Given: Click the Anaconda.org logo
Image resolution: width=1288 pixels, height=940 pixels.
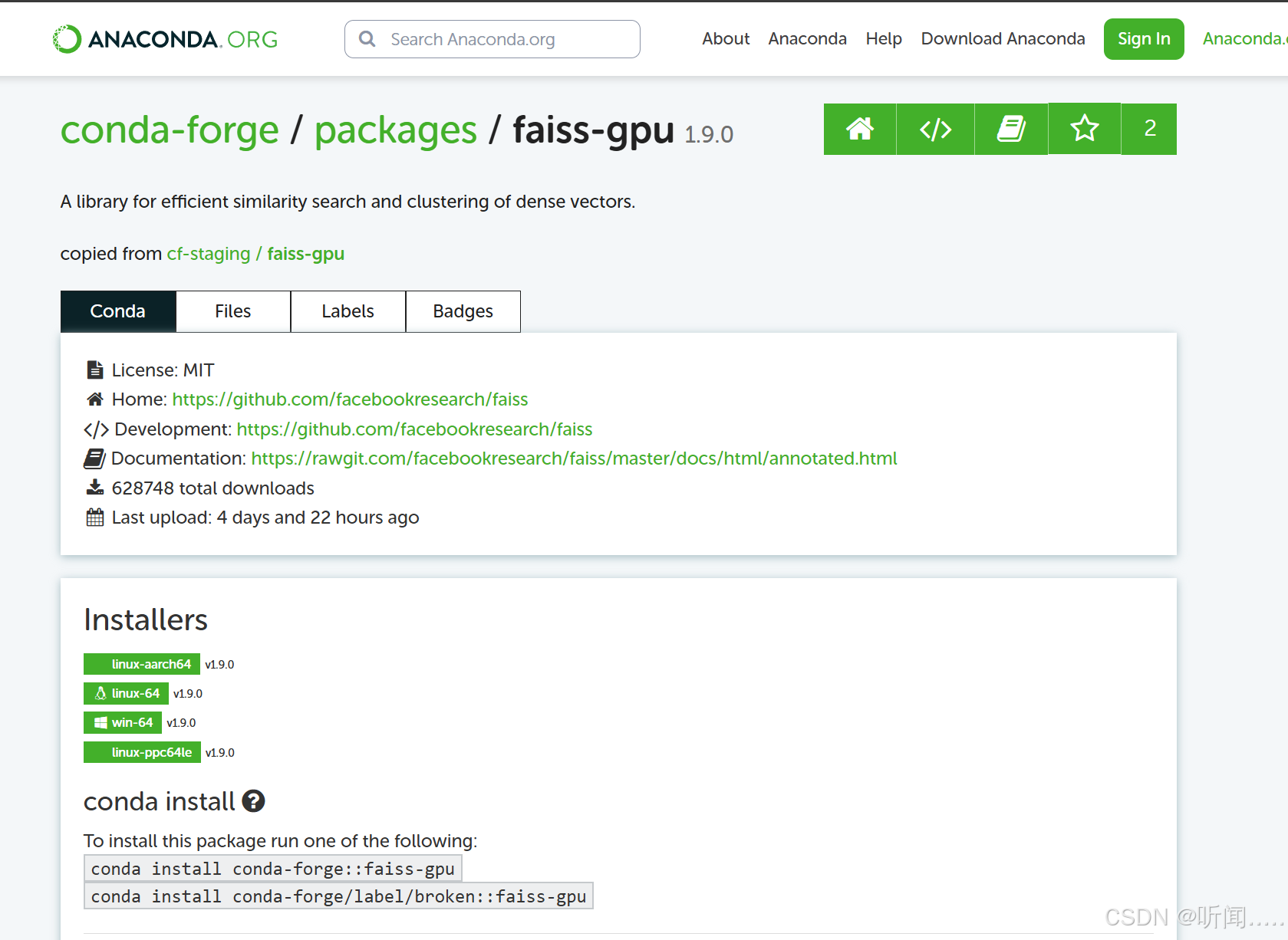Looking at the screenshot, I should 165,39.
